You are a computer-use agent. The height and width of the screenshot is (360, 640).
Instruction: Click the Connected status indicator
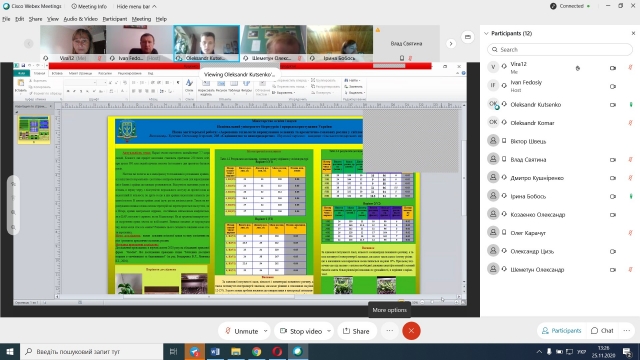570,6
